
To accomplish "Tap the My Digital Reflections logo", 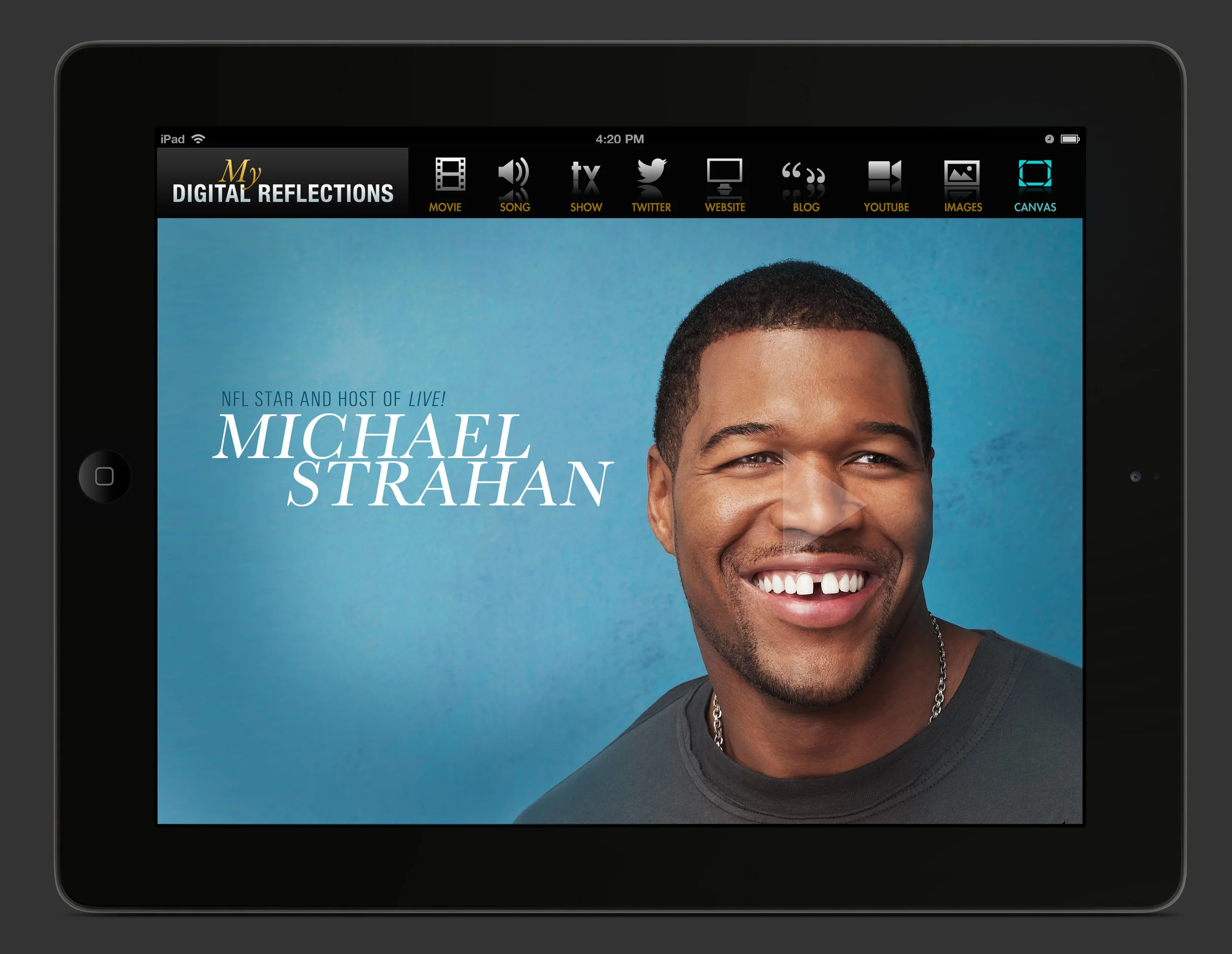I will (282, 183).
